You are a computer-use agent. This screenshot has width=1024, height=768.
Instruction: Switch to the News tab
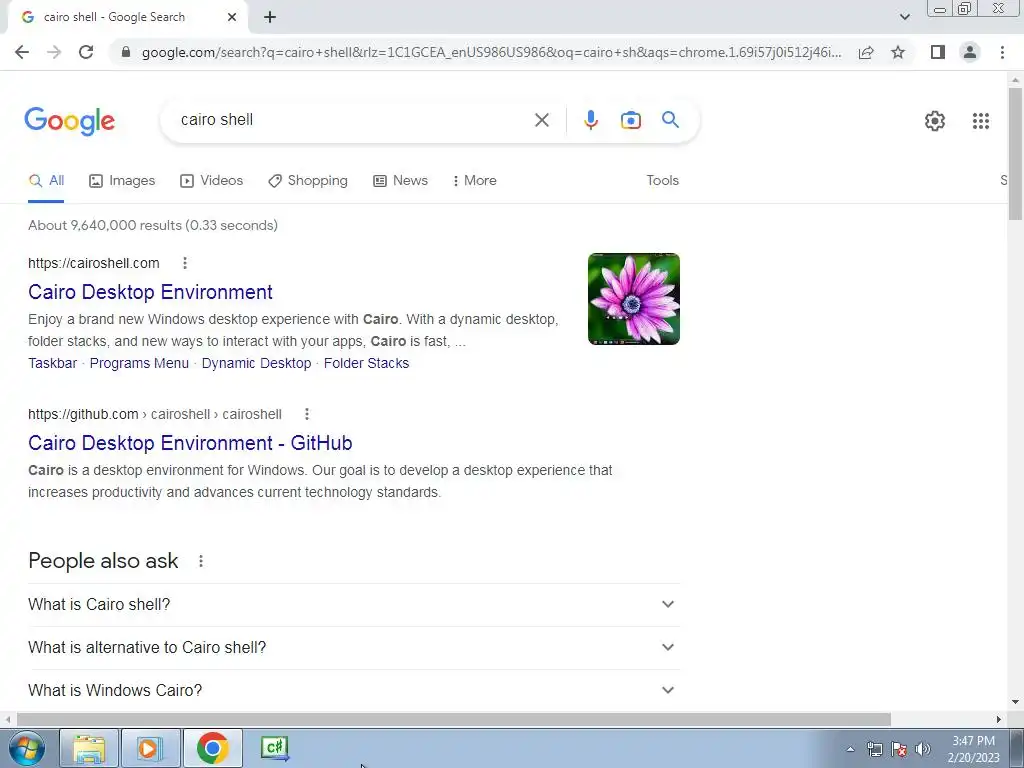[x=400, y=181]
